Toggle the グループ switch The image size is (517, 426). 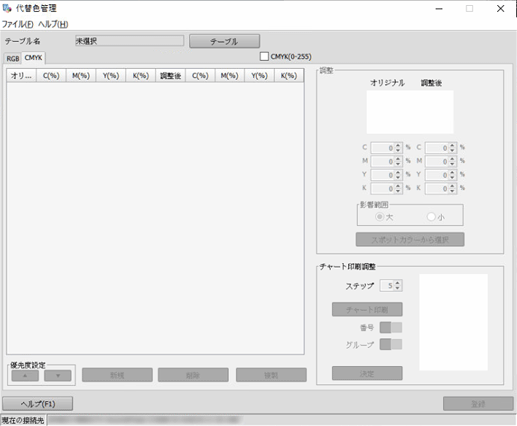[x=391, y=344]
